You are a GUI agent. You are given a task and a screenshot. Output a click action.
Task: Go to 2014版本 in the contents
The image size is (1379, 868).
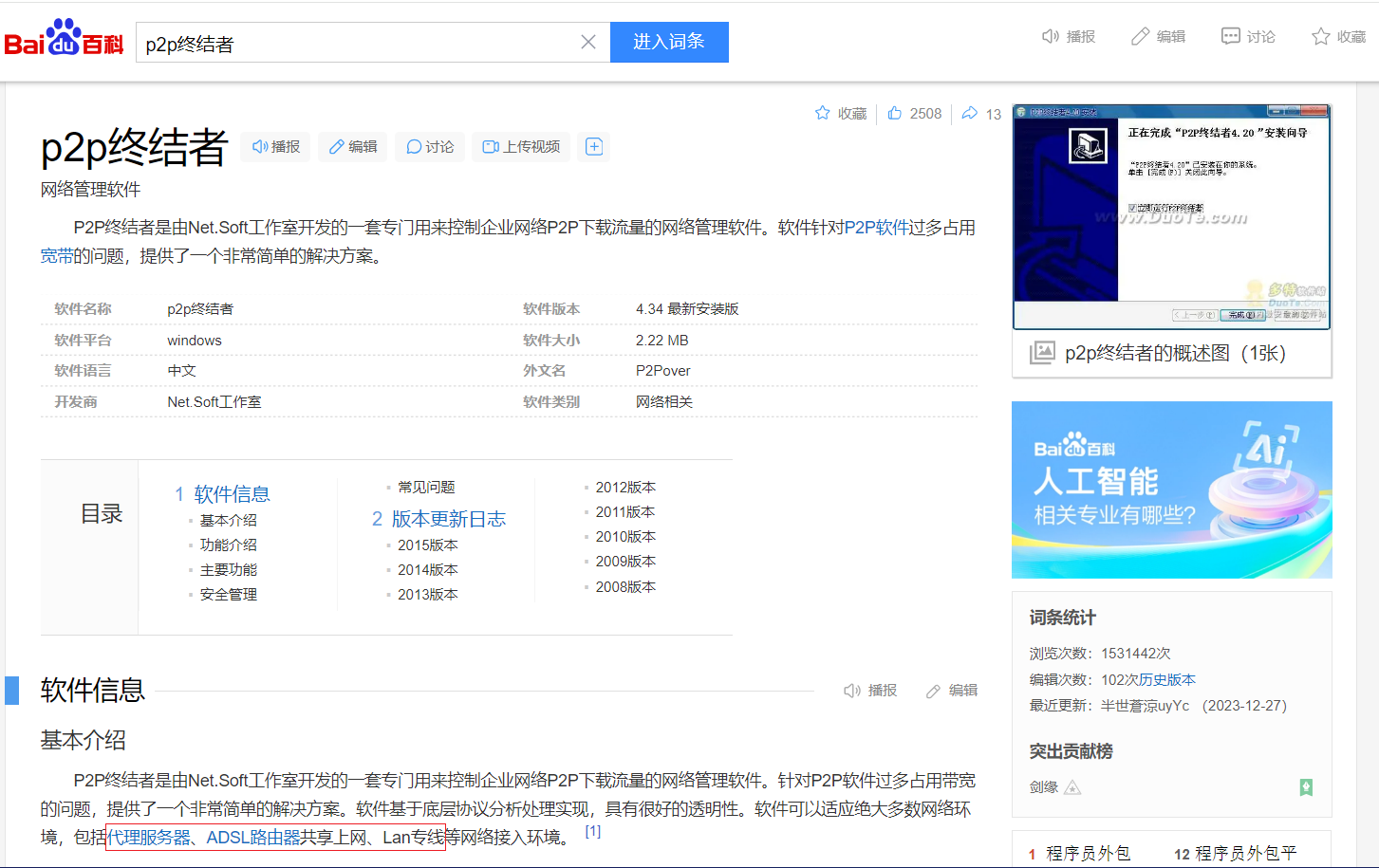428,569
